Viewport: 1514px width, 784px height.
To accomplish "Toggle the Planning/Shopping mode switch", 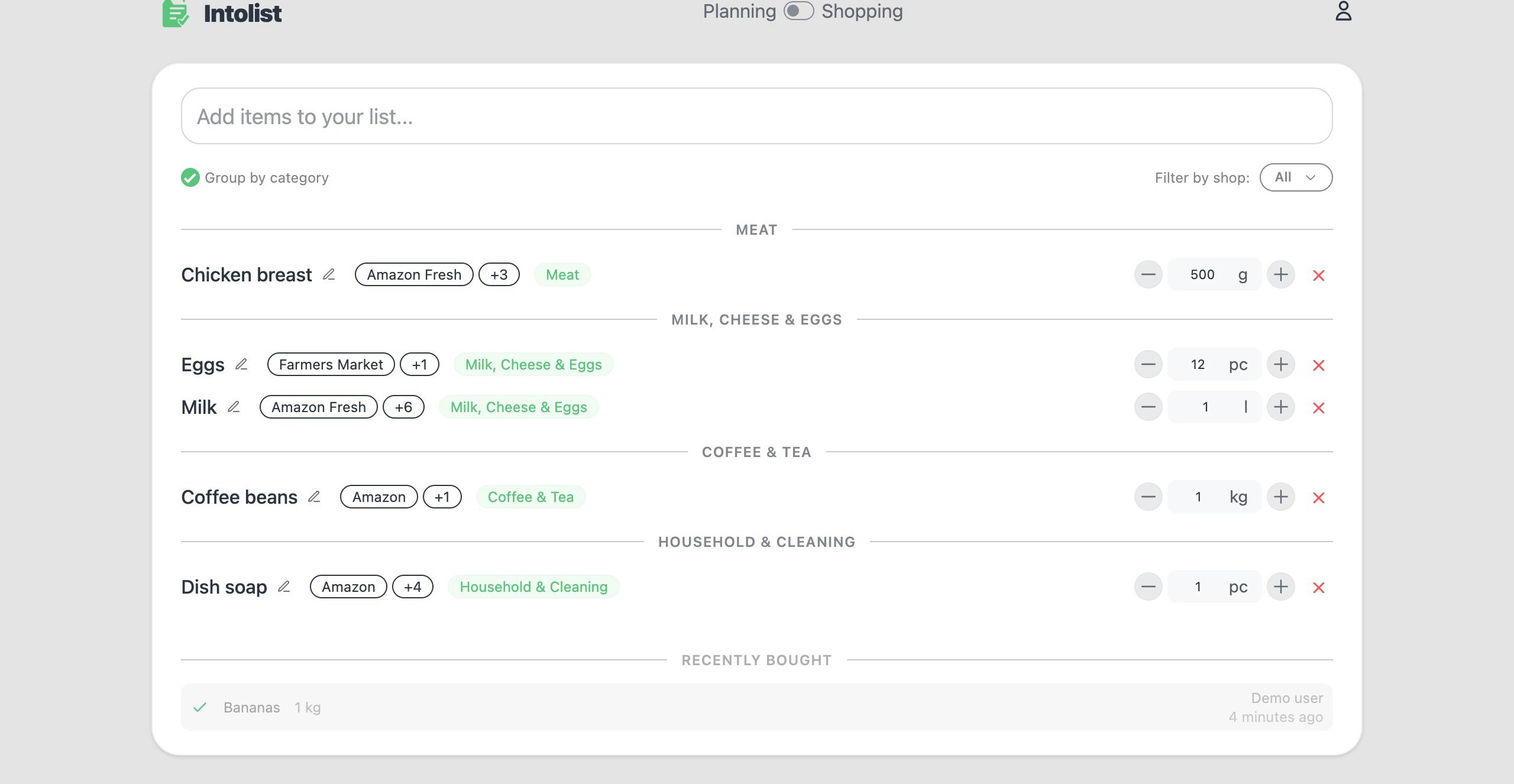I will point(798,11).
